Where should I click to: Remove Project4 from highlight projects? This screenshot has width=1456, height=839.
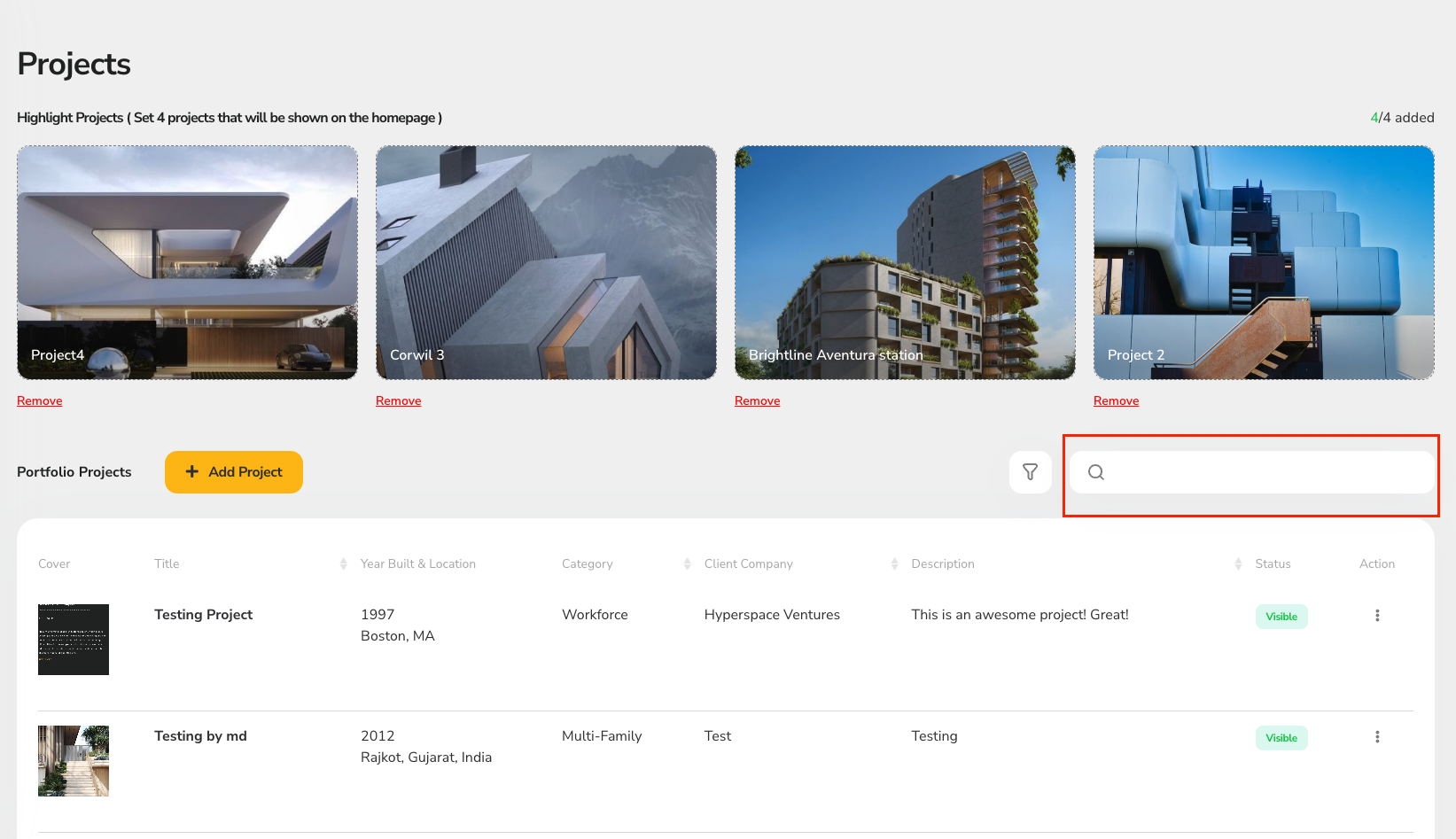(40, 401)
